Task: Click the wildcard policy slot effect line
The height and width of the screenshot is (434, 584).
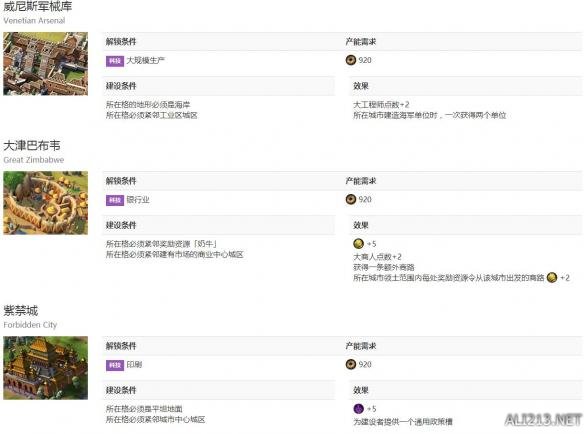Action: tap(403, 422)
